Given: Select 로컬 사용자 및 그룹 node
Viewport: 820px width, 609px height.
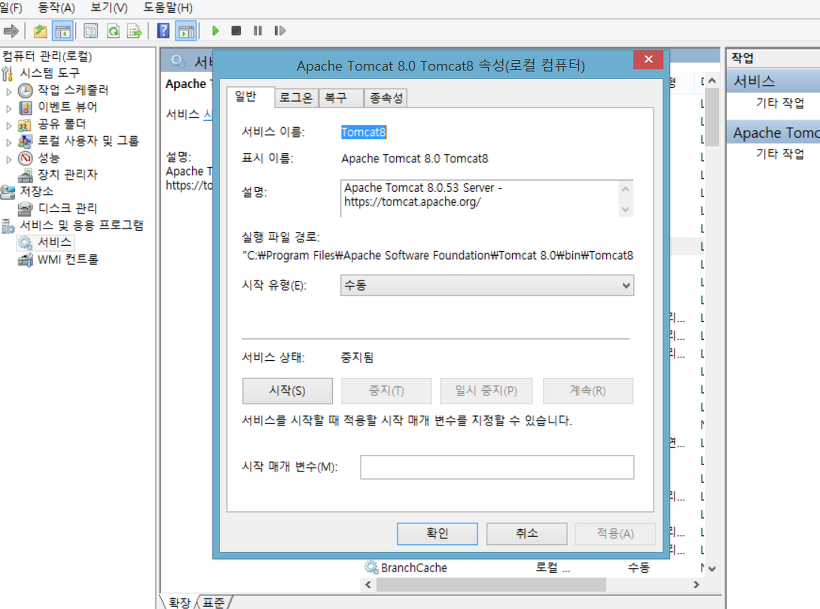Looking at the screenshot, I should pyautogui.click(x=88, y=141).
